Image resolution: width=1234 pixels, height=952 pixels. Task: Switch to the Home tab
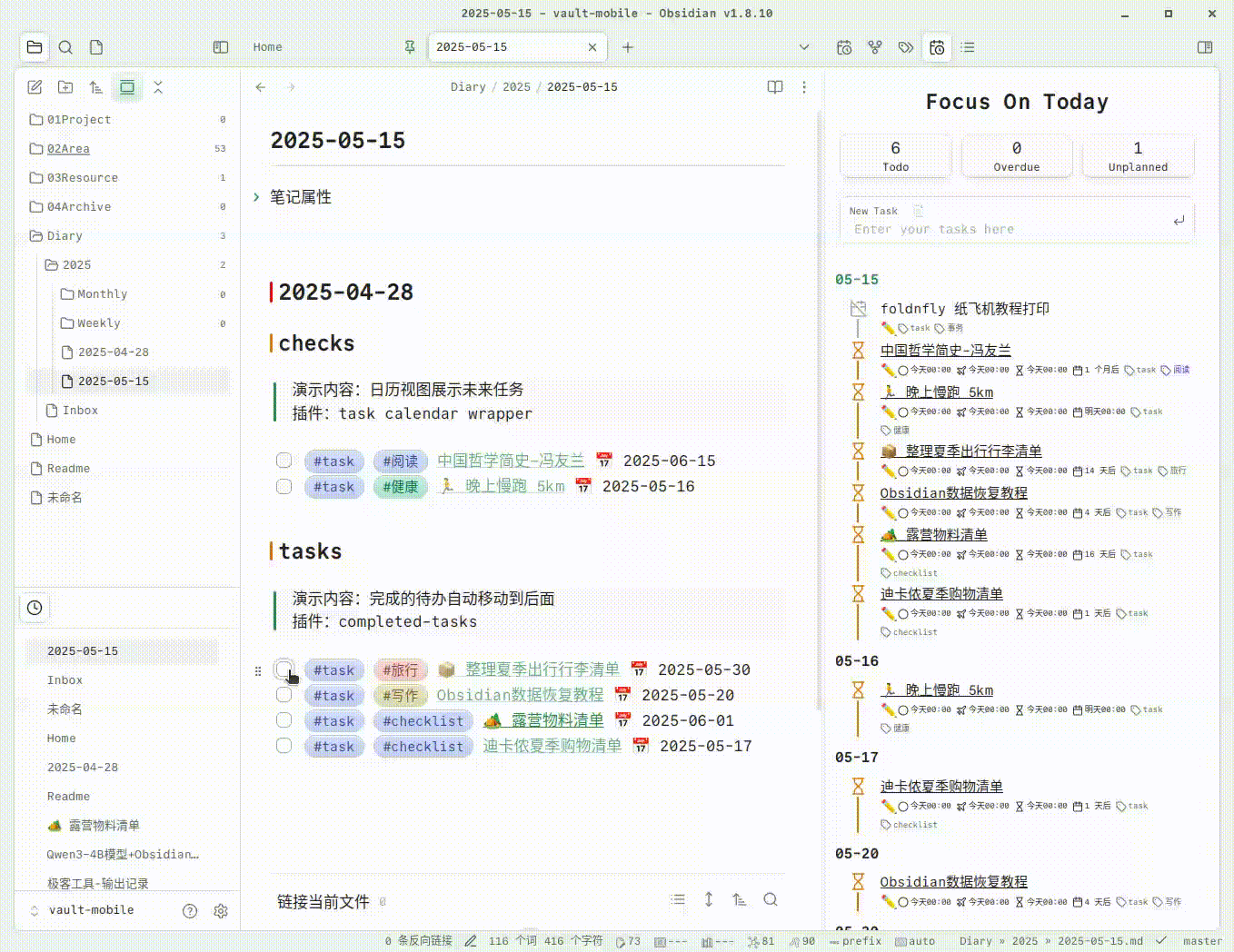[x=268, y=47]
